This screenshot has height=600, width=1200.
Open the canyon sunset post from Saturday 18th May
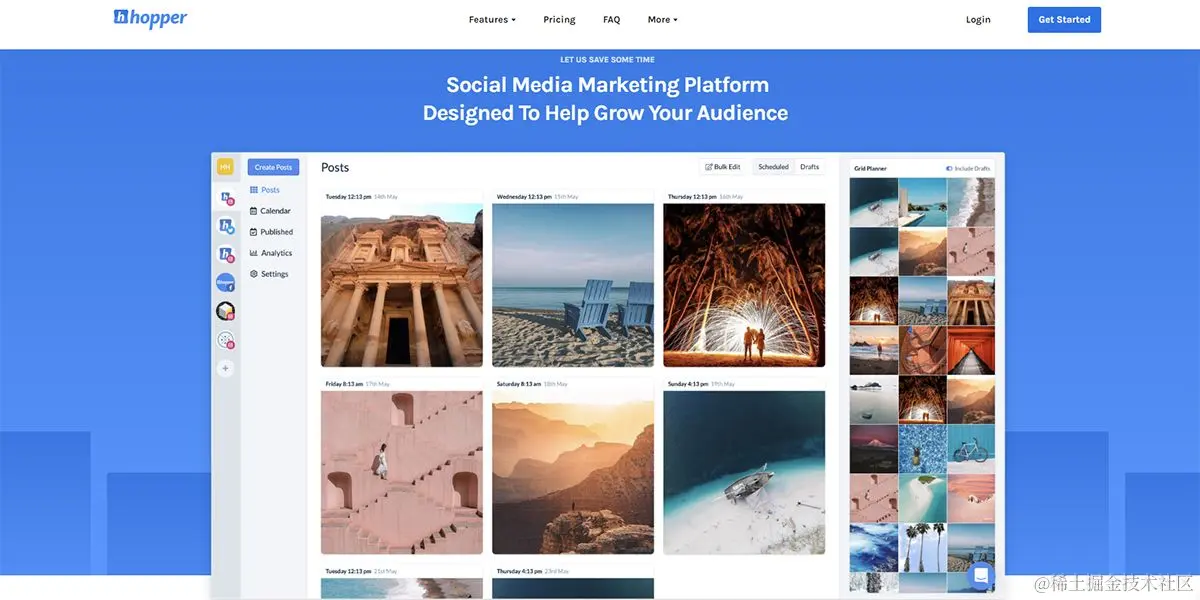[x=573, y=472]
